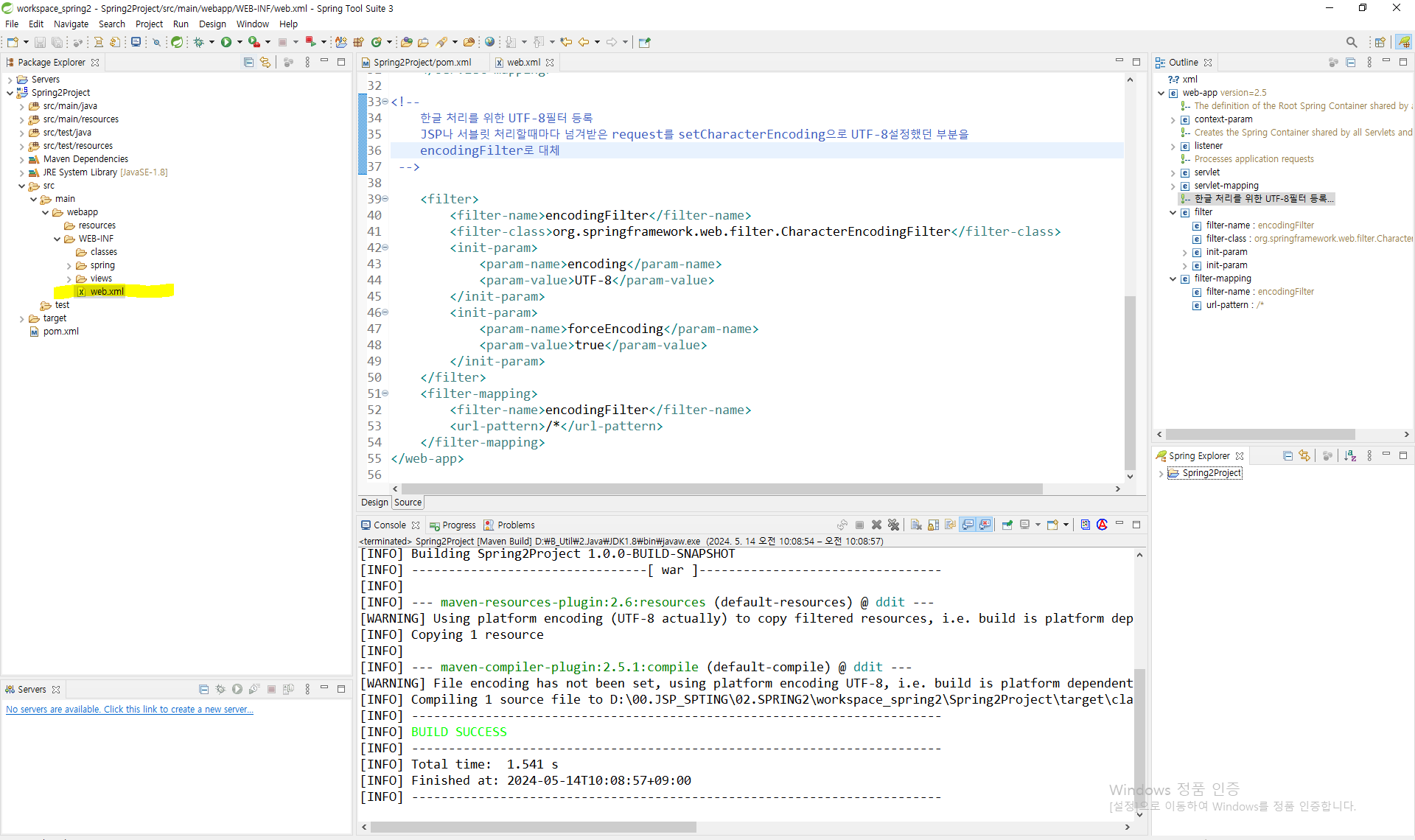
Task: Collapse the filter-mapping node in Outline
Action: click(1173, 279)
